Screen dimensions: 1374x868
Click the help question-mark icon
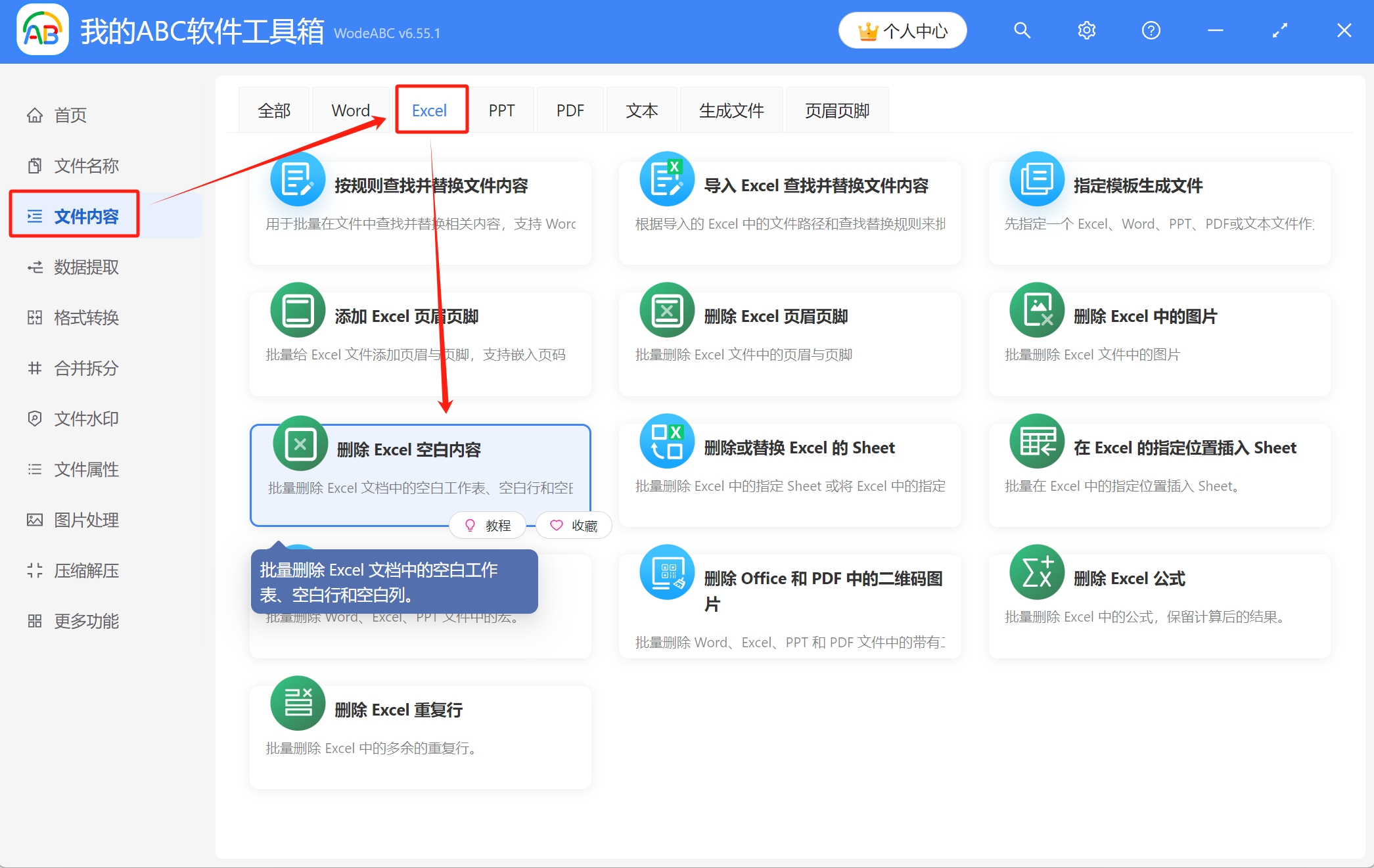[1151, 30]
